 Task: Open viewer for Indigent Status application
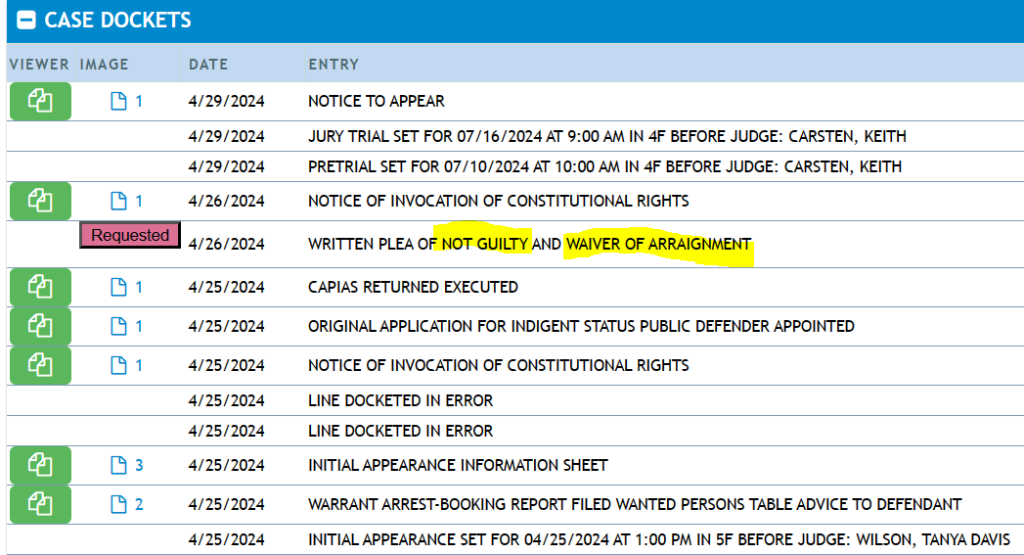(40, 326)
